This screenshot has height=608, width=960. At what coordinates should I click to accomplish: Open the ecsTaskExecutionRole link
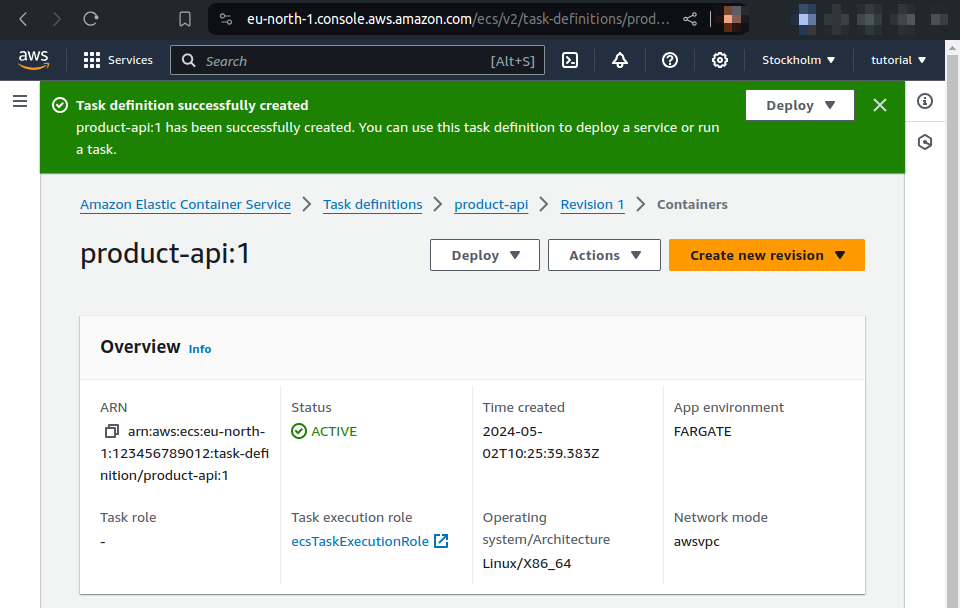tap(360, 541)
